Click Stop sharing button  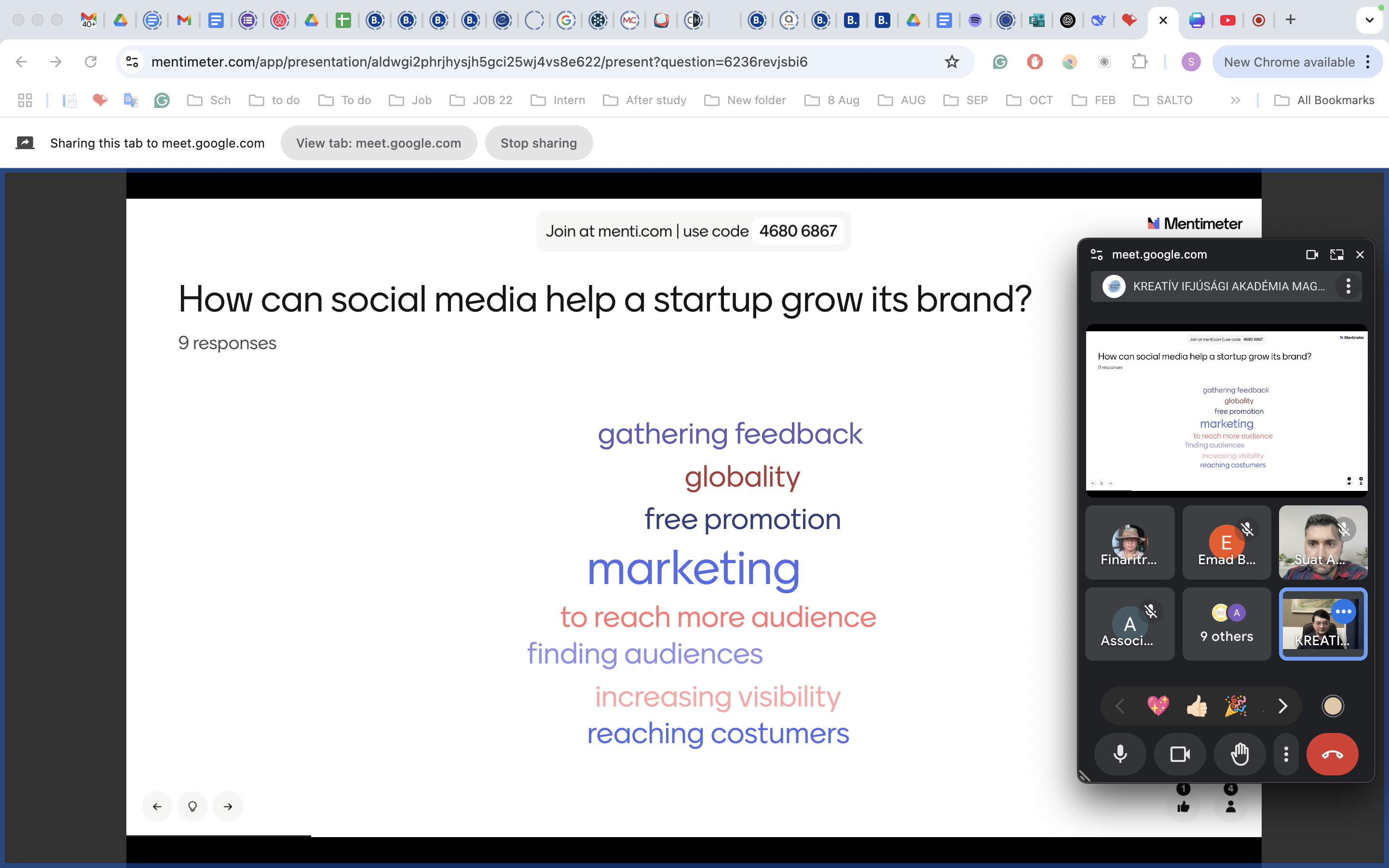tap(538, 143)
